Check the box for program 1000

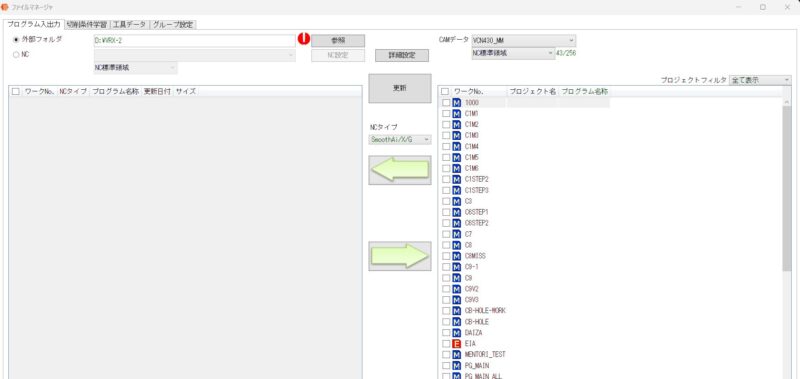(x=446, y=103)
